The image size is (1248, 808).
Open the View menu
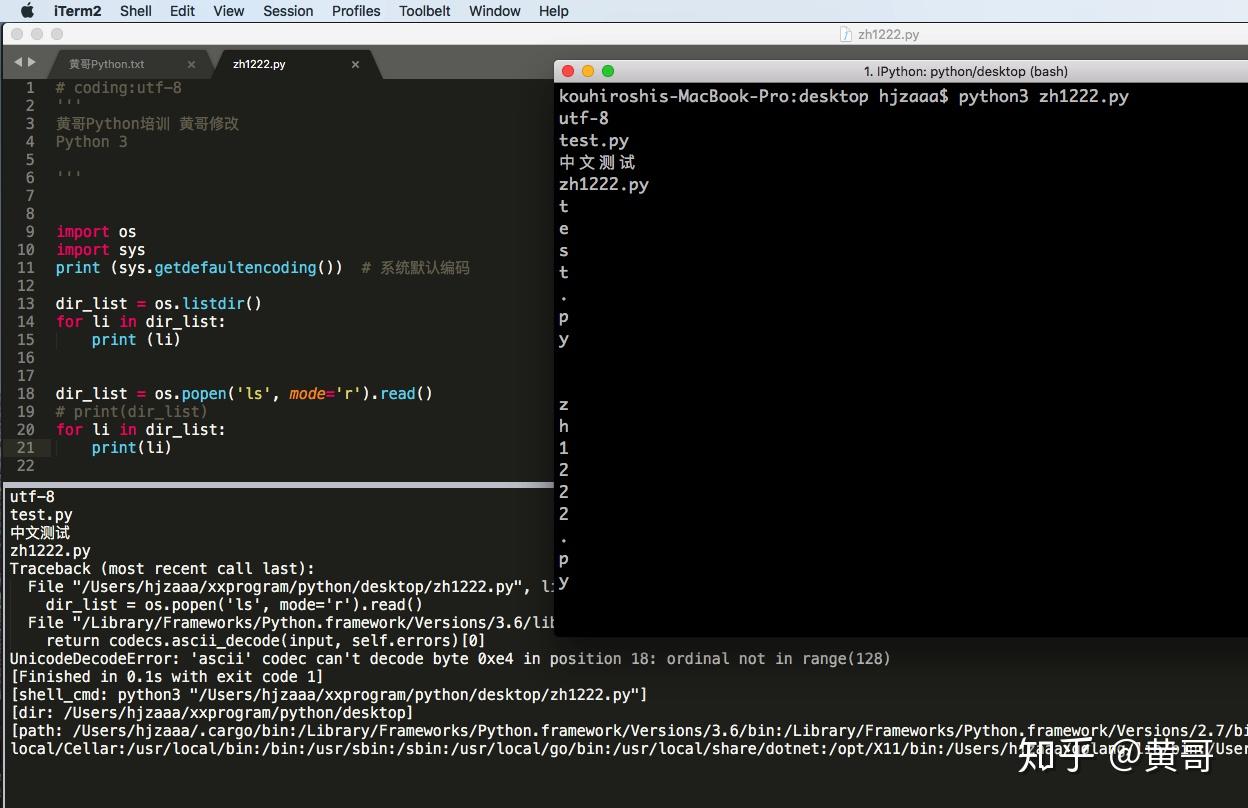point(229,11)
